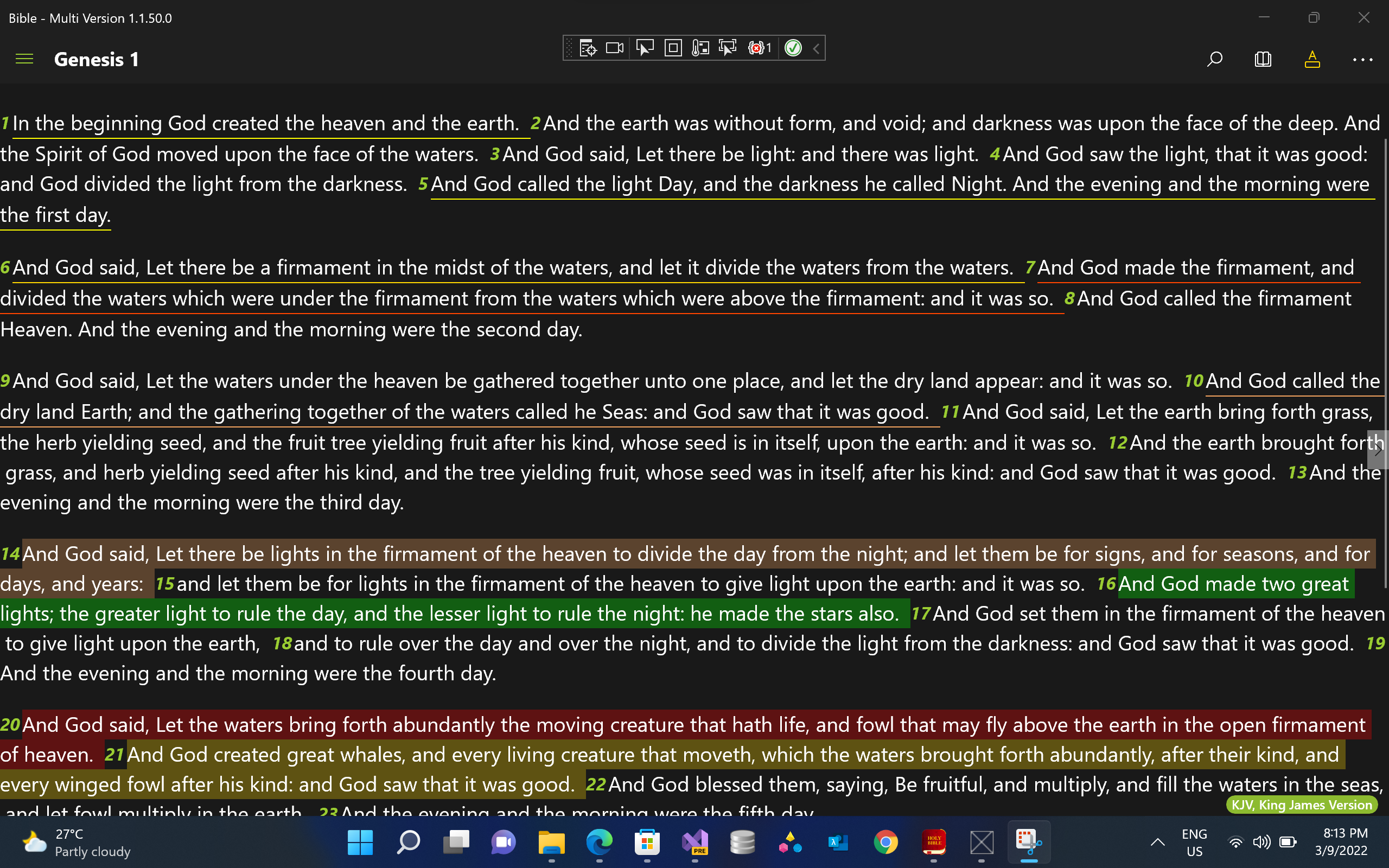
Task: Toggle track focused element icon
Action: (x=728, y=48)
